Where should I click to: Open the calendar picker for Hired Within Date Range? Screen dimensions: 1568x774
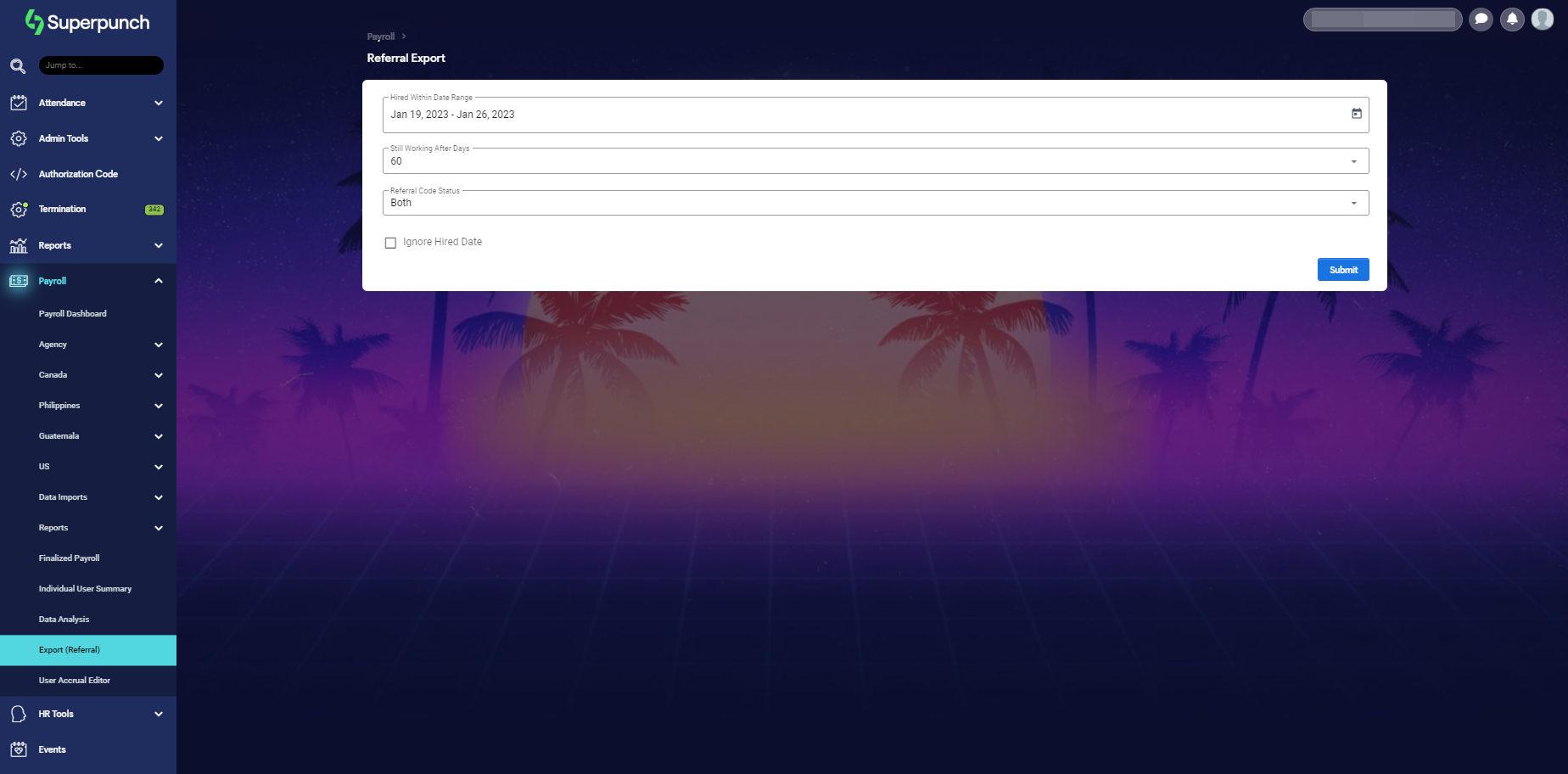pos(1356,114)
